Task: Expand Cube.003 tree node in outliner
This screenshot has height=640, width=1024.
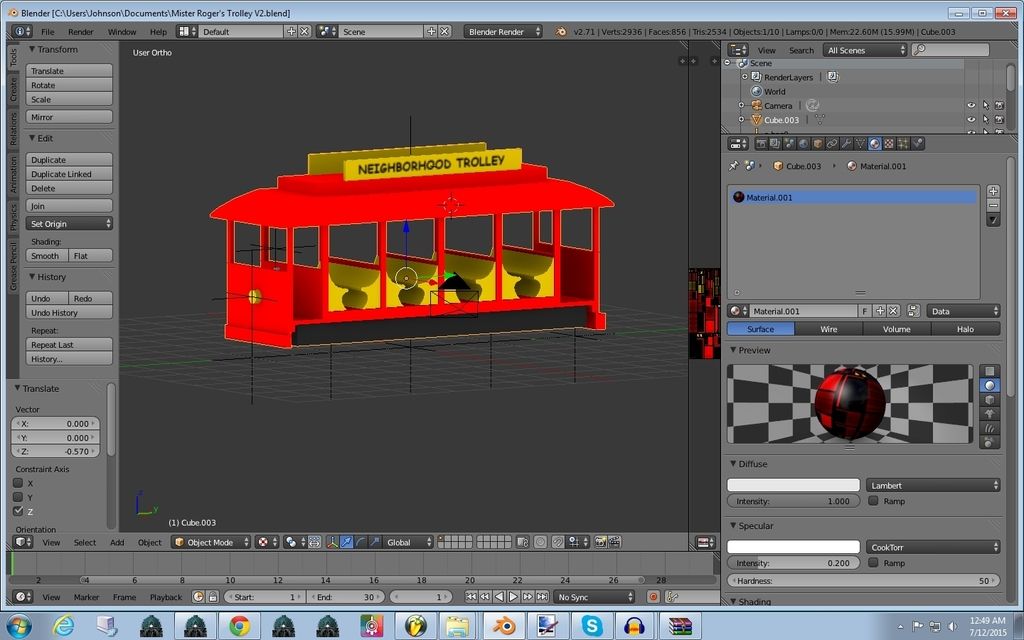Action: coord(741,120)
